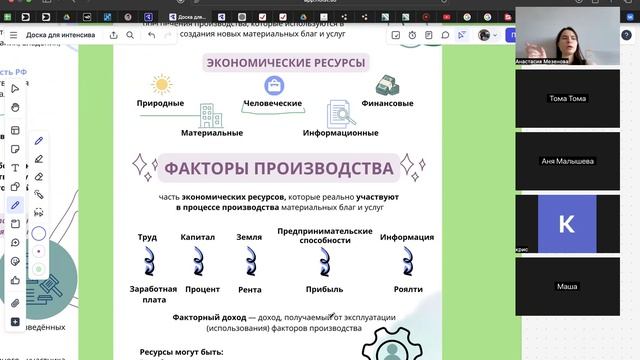Click the Ресурсы могут быть: text
The width and height of the screenshot is (640, 360).
point(181,352)
